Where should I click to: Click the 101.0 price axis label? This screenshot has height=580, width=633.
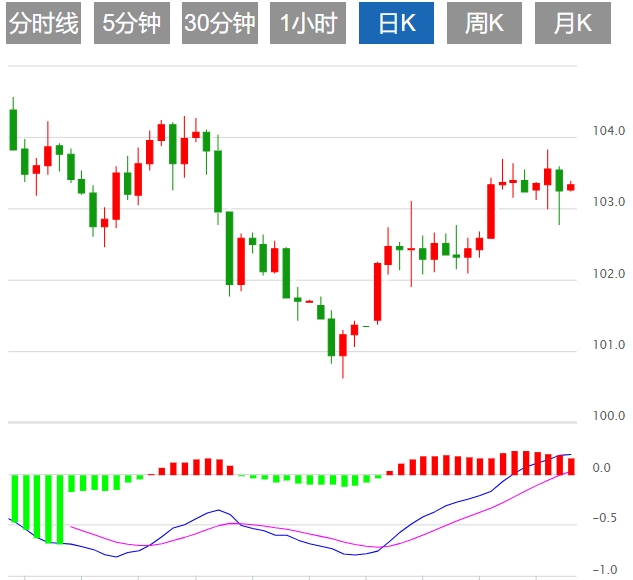609,345
